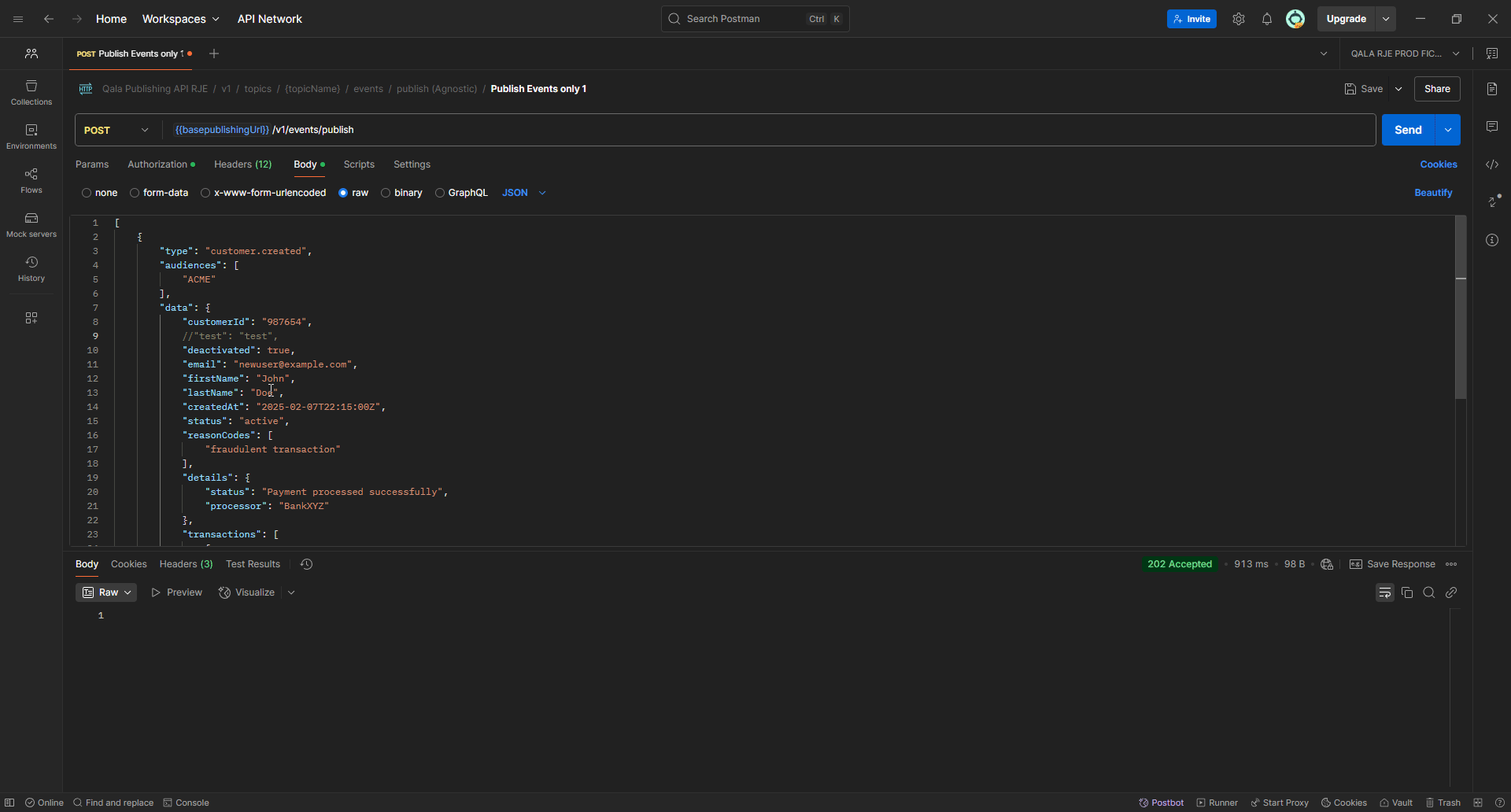Search the response with magnifier icon
The image size is (1511, 812).
(x=1429, y=592)
